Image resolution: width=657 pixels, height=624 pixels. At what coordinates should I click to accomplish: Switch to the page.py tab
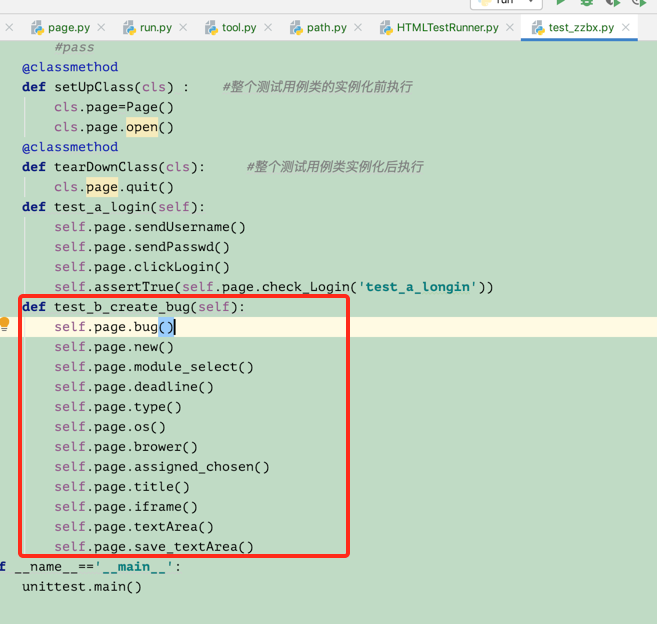pos(69,28)
